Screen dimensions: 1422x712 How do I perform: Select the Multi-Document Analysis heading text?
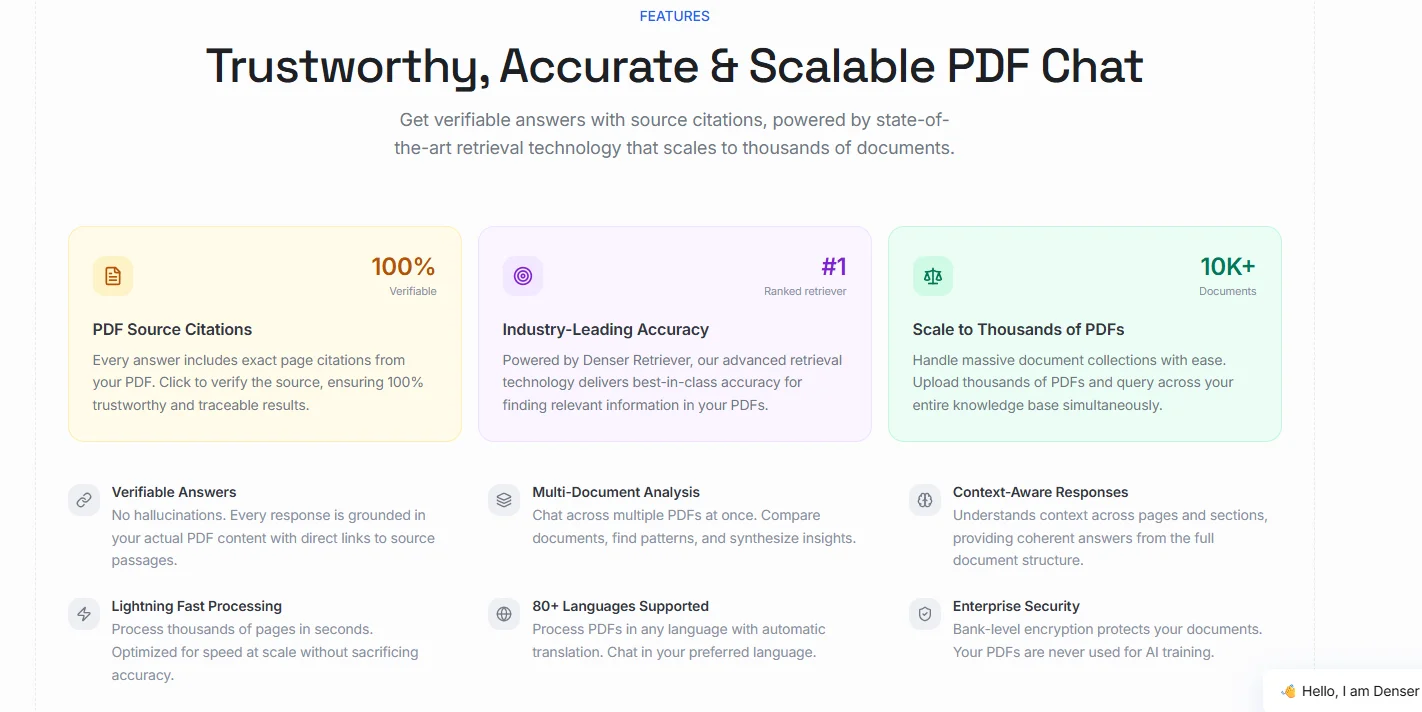click(x=616, y=492)
